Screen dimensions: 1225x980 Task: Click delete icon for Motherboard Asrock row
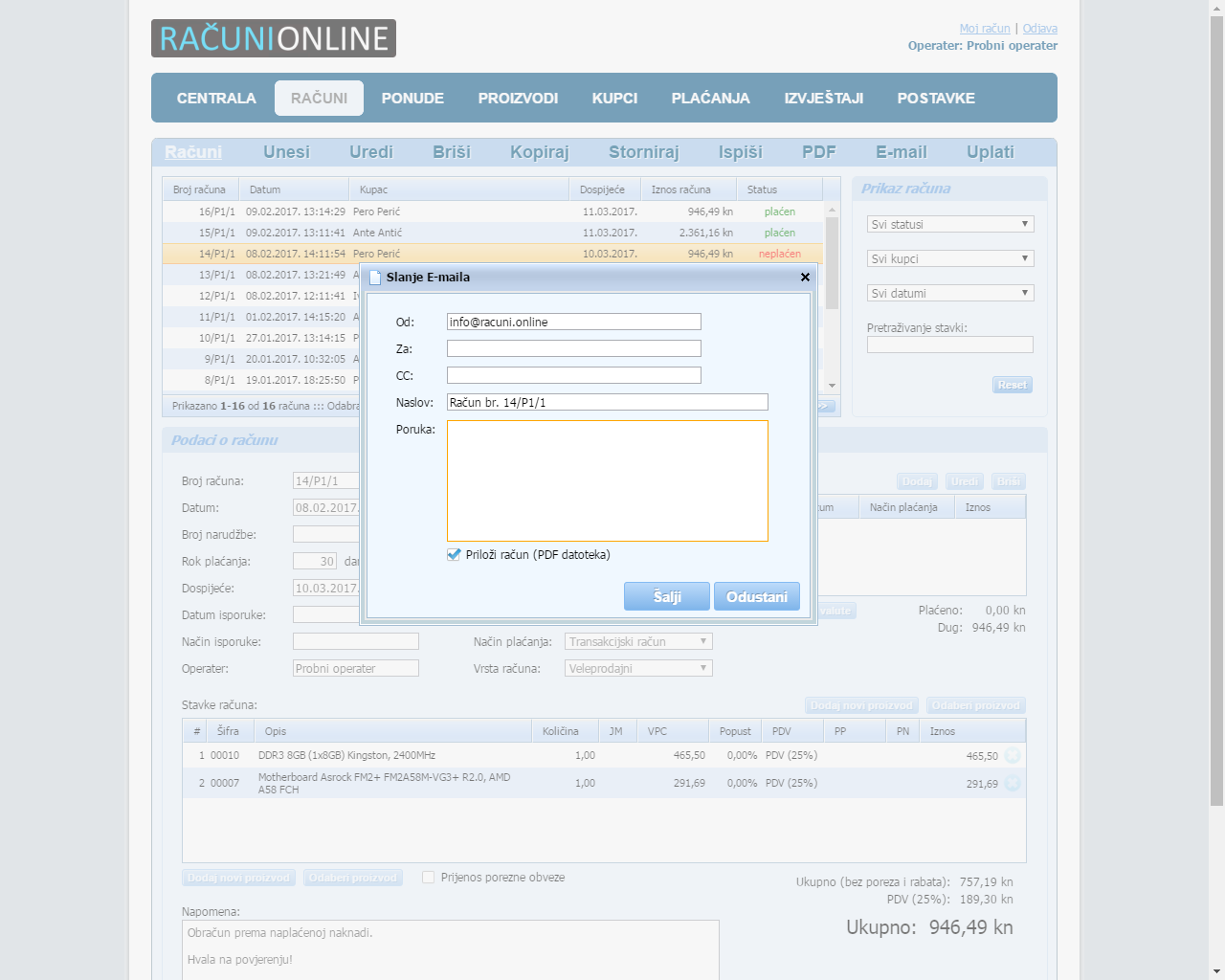(x=1013, y=784)
